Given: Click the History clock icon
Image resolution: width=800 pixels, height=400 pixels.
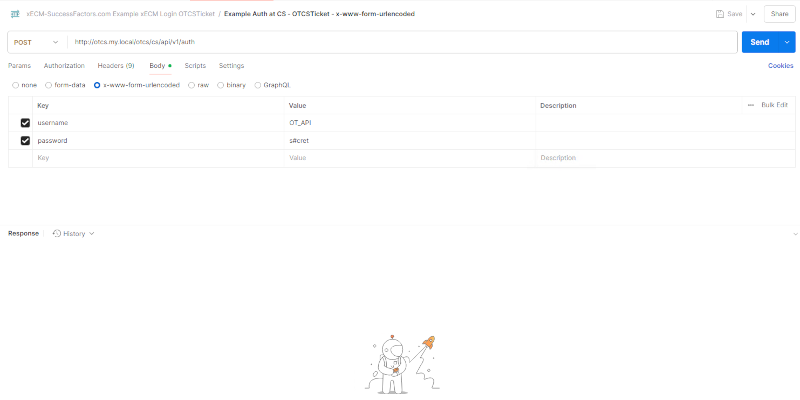Looking at the screenshot, I should tap(57, 233).
